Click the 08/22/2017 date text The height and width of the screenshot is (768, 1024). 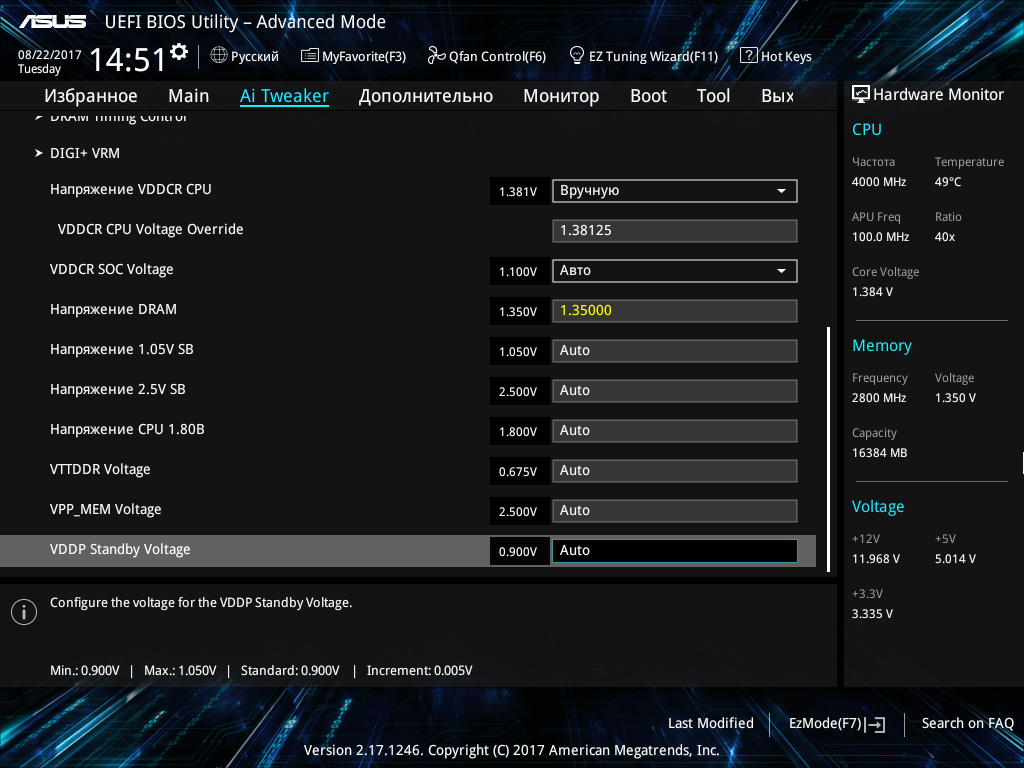click(x=50, y=55)
